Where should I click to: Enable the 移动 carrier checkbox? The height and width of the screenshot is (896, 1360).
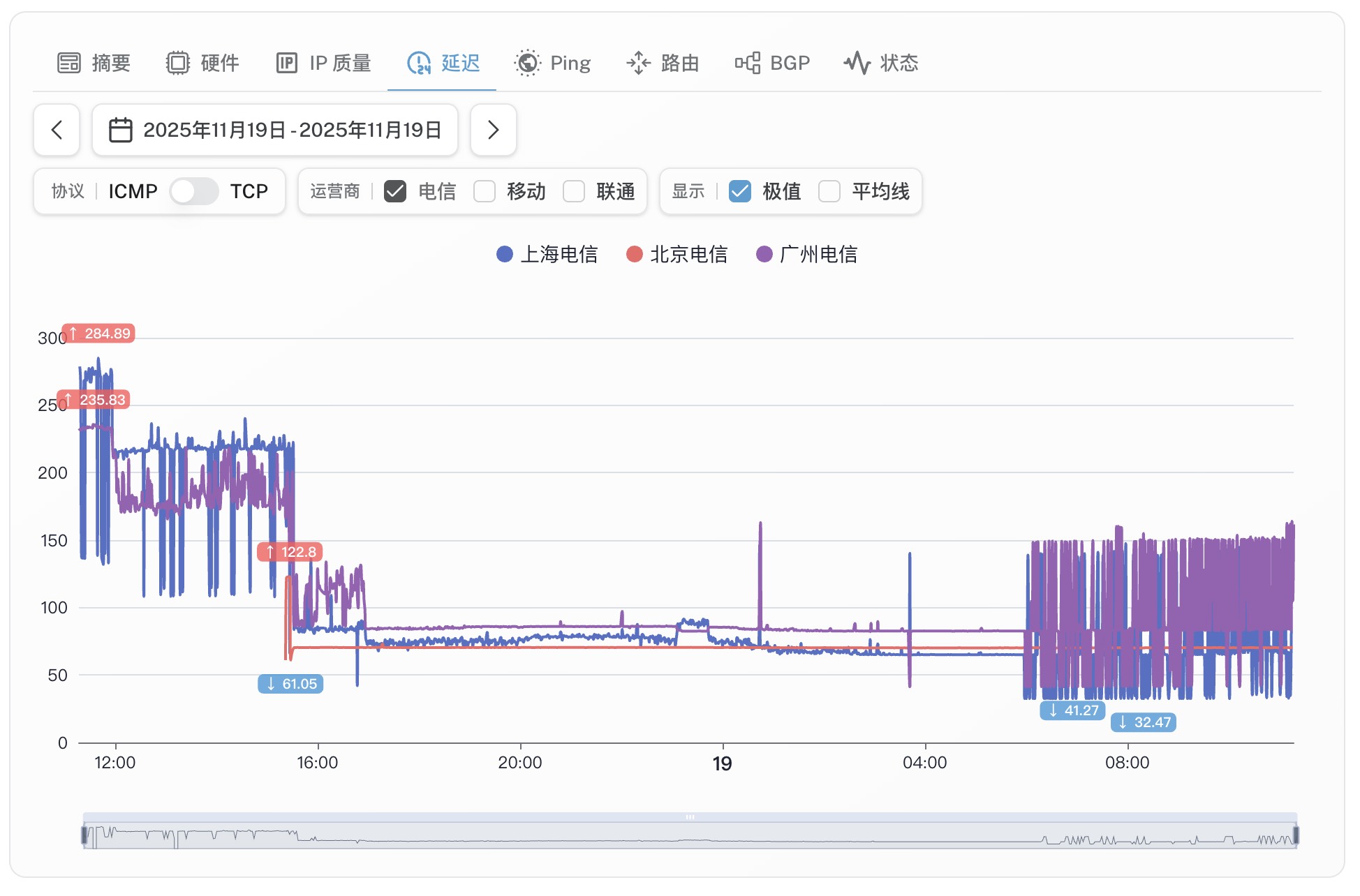click(x=485, y=191)
